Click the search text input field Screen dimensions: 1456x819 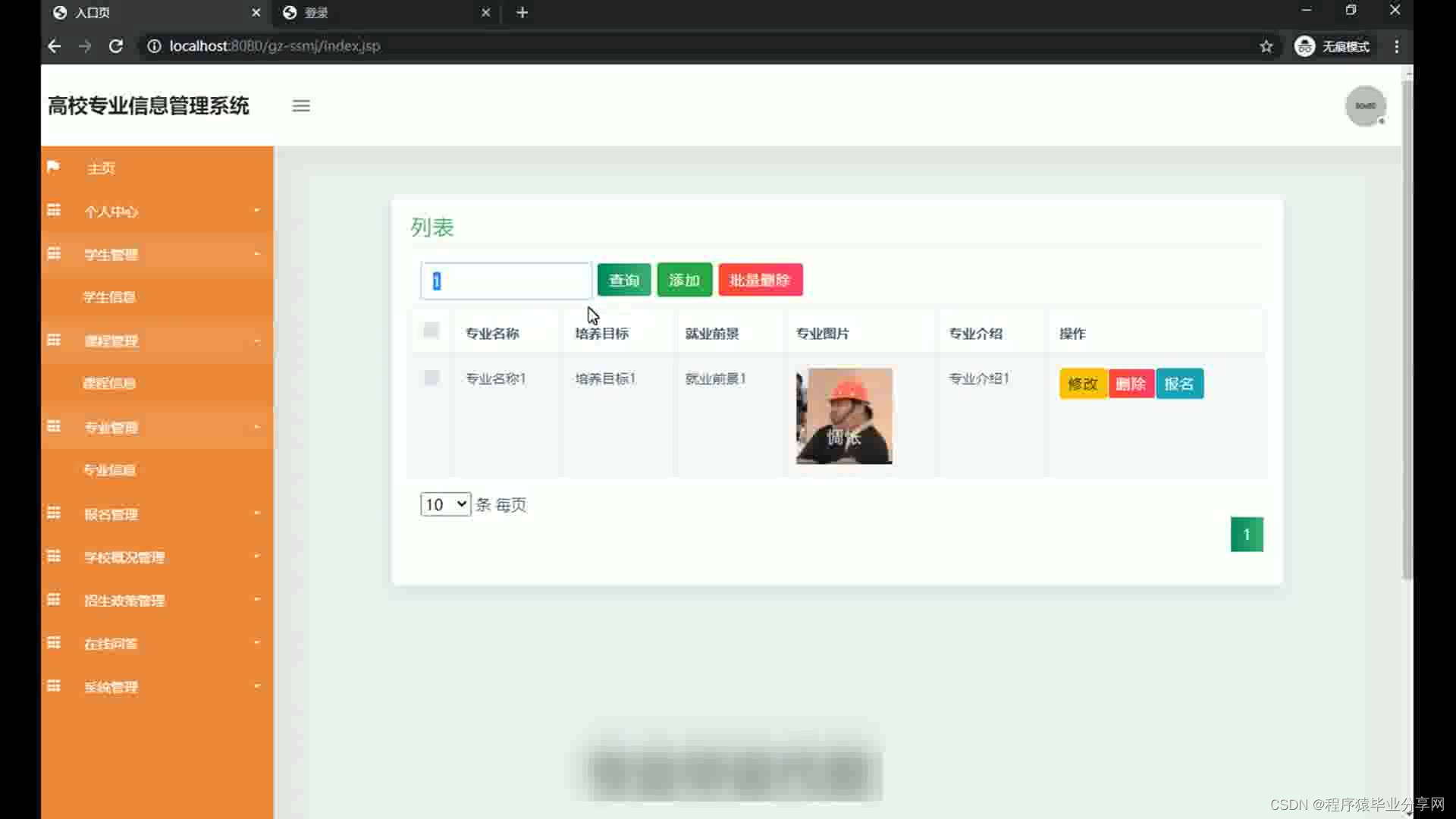506,281
